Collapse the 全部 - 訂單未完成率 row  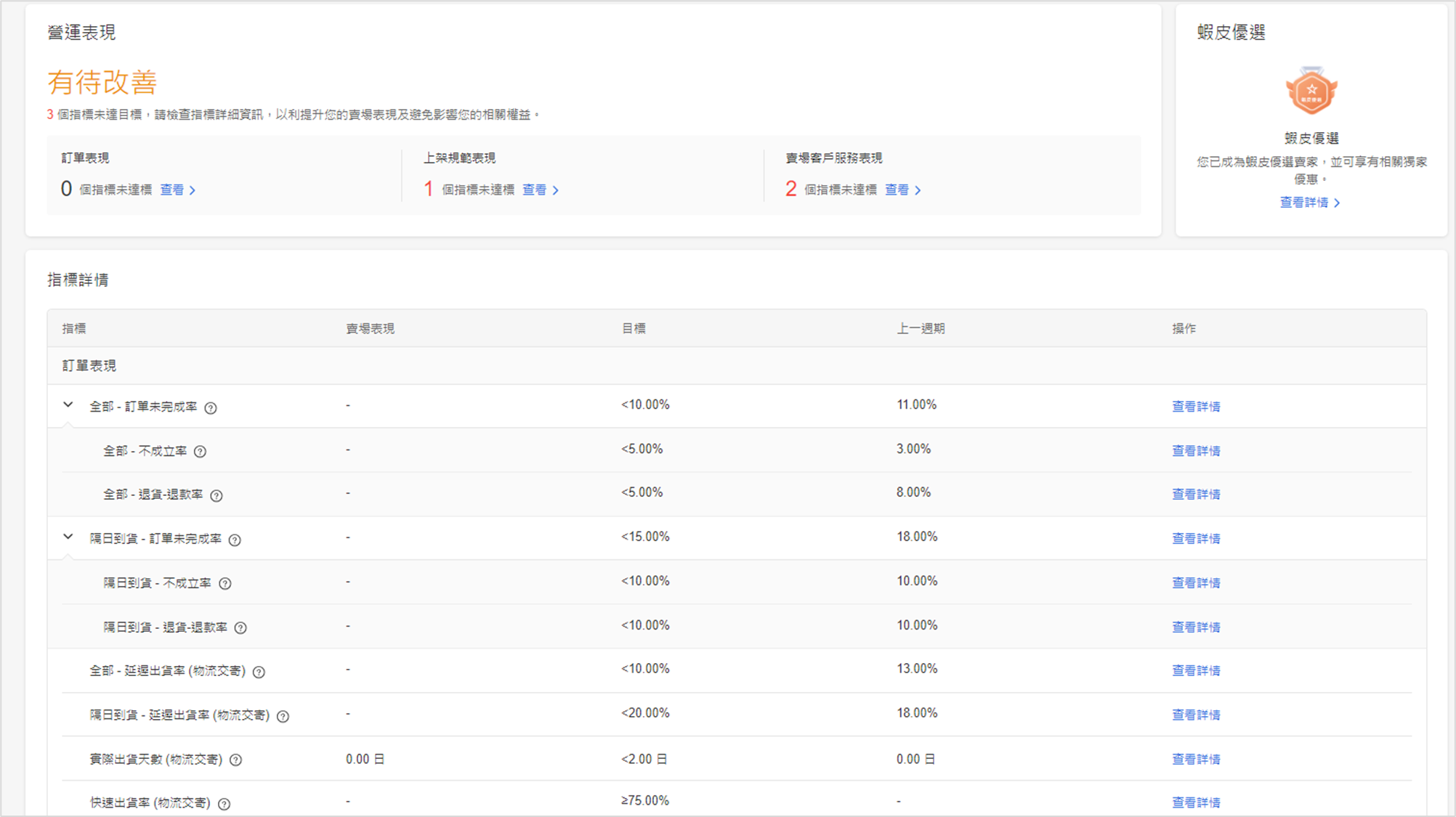[x=68, y=405]
